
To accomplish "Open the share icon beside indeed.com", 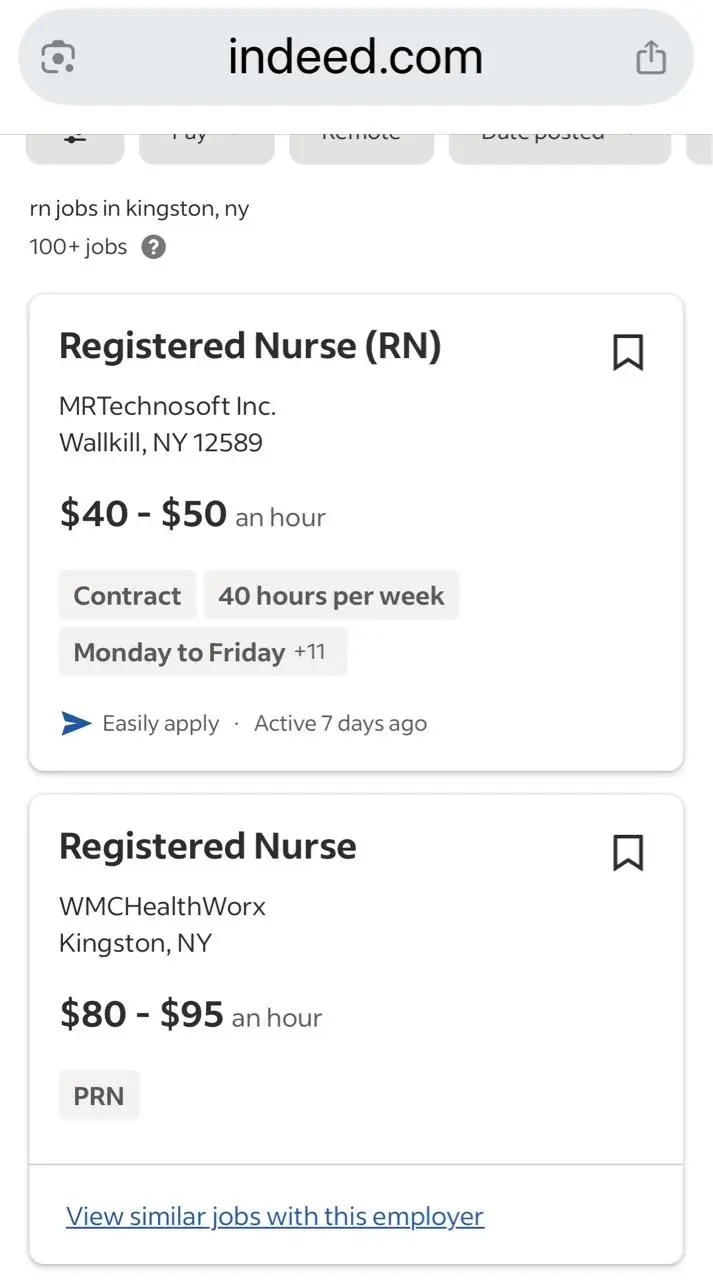I will (651, 57).
